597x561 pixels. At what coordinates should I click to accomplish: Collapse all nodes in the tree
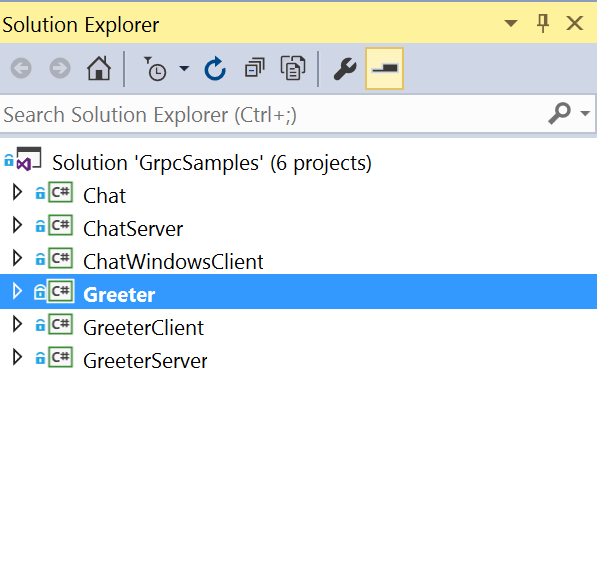coord(254,68)
